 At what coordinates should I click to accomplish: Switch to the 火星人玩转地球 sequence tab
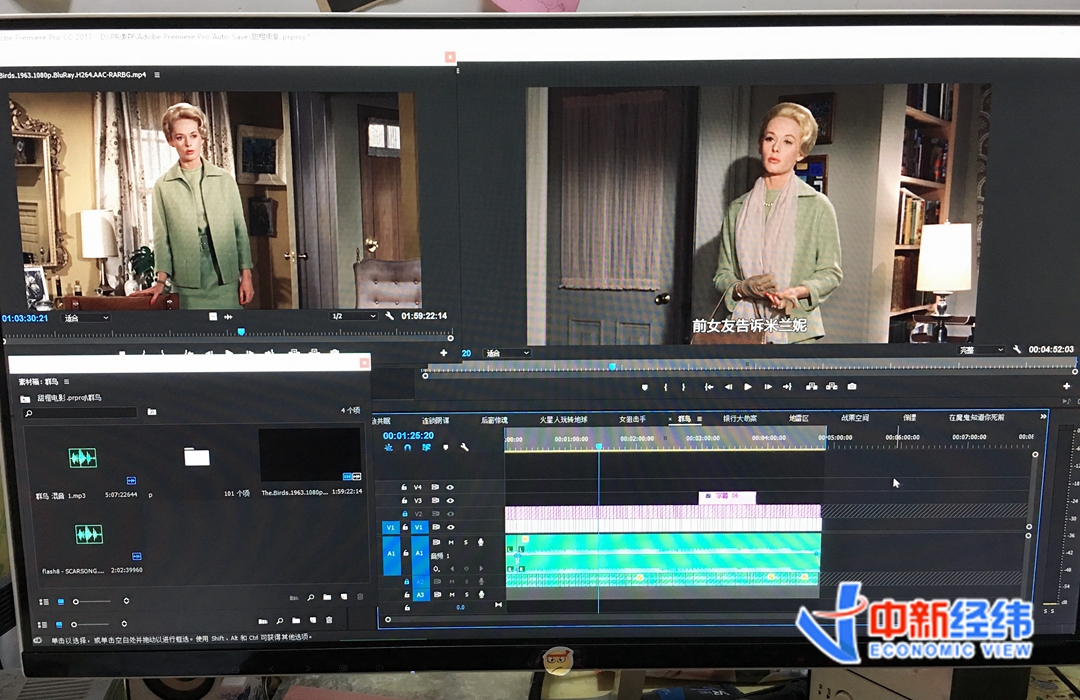tap(563, 419)
